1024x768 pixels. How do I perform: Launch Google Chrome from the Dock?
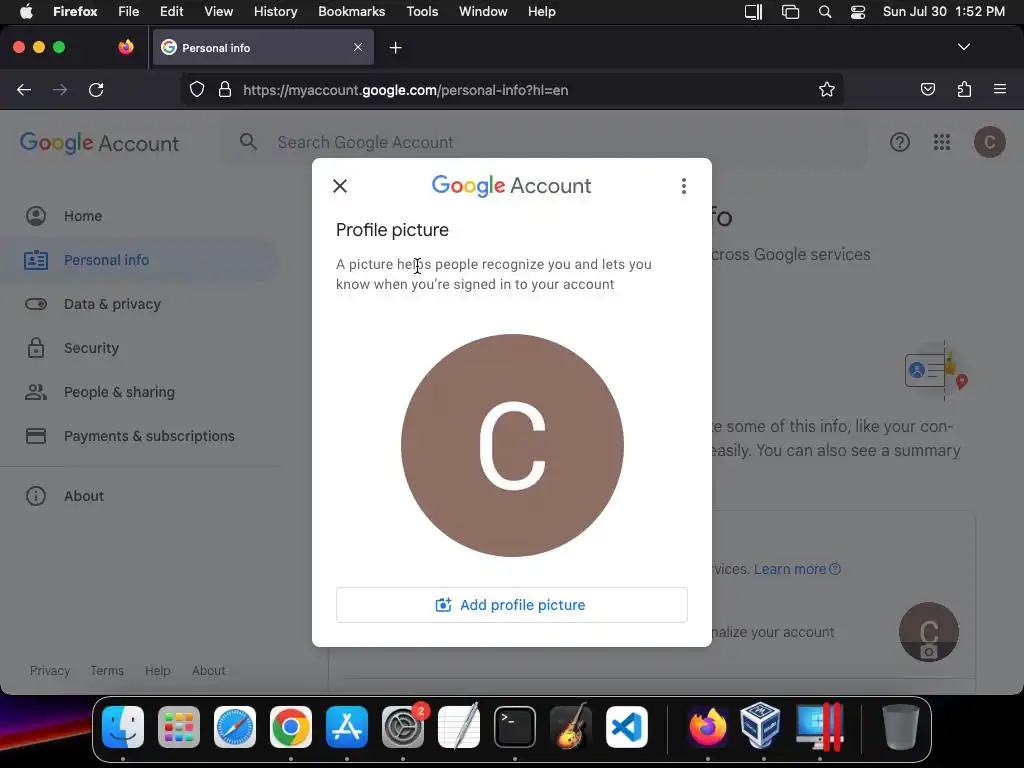(x=291, y=727)
